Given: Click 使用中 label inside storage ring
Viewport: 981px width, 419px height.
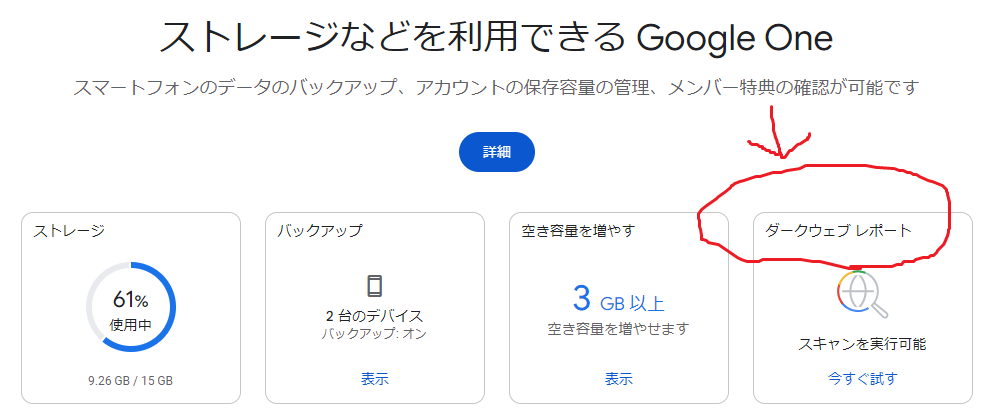Looking at the screenshot, I should pyautogui.click(x=131, y=325).
